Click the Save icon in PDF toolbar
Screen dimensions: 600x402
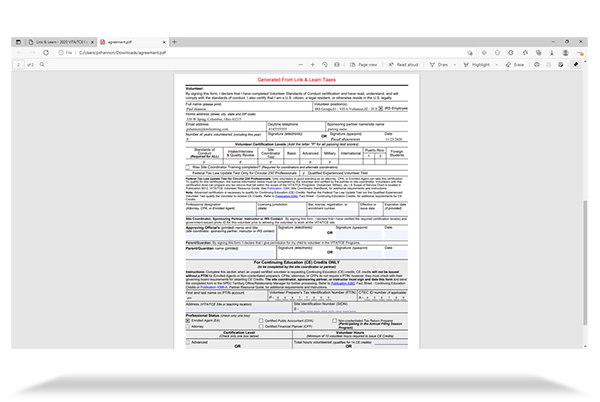(549, 65)
